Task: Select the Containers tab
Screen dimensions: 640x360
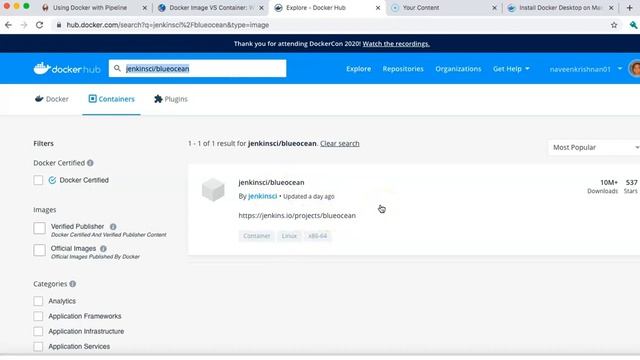Action: (x=111, y=99)
